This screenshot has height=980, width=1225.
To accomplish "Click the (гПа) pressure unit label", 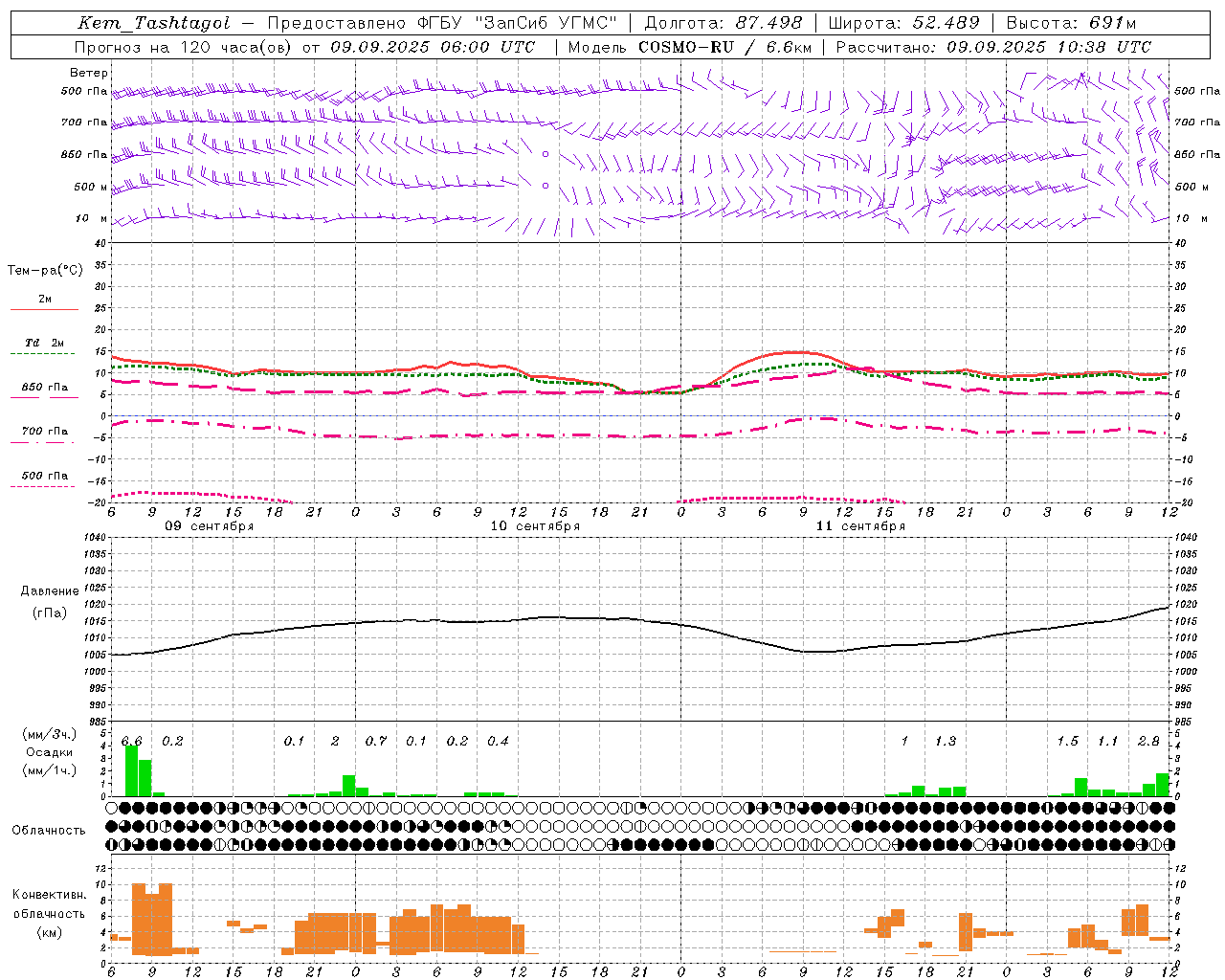I will 50,612.
